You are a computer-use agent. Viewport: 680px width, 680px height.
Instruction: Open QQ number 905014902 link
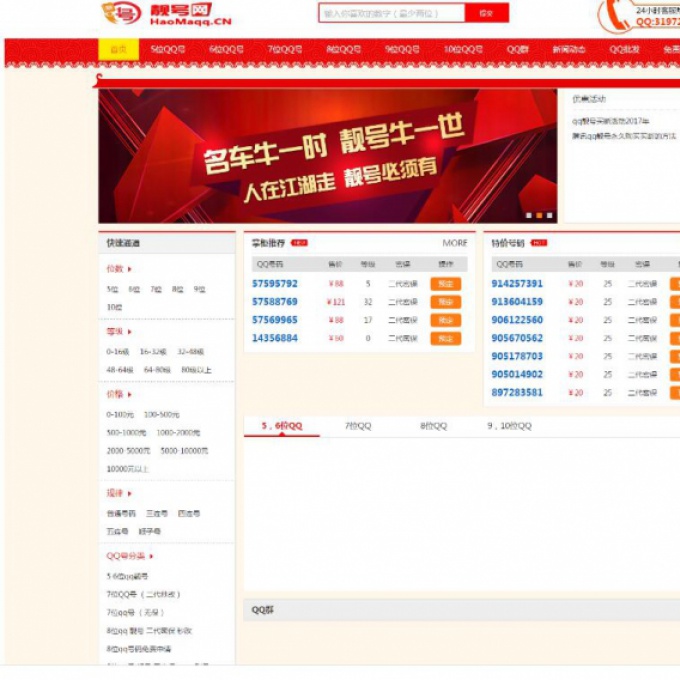[x=517, y=375]
